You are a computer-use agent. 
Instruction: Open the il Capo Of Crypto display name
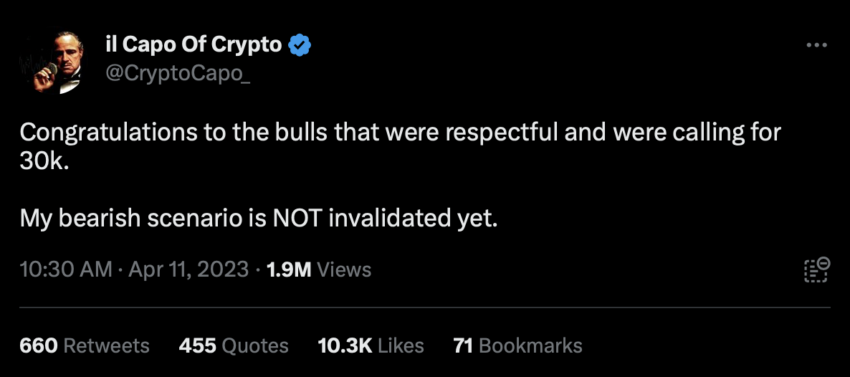[x=192, y=46]
